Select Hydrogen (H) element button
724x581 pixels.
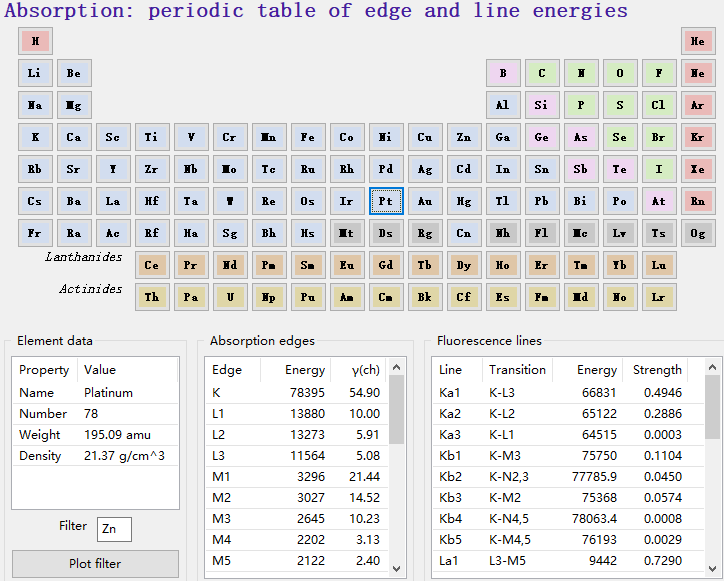click(x=36, y=41)
